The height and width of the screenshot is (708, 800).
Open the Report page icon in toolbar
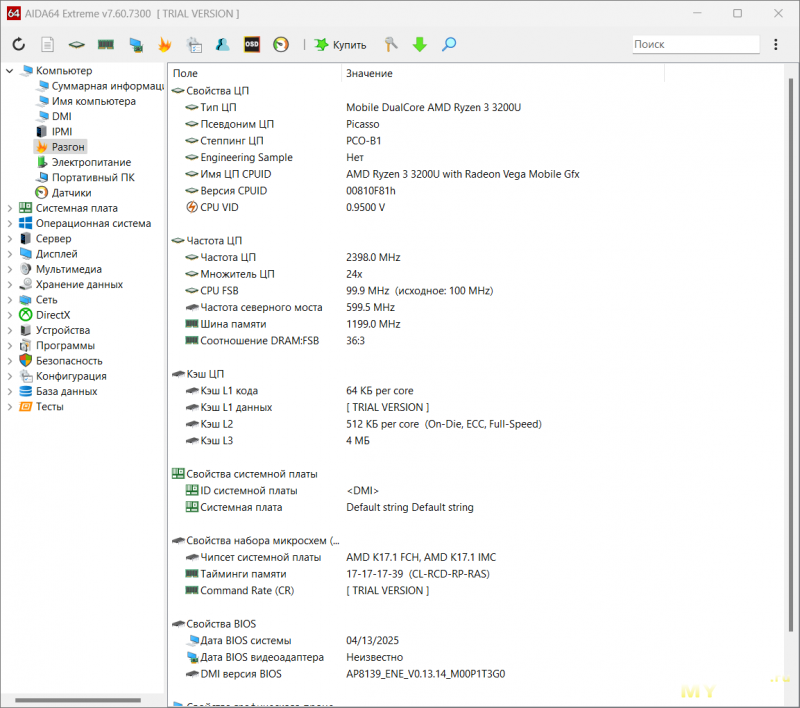coord(47,44)
